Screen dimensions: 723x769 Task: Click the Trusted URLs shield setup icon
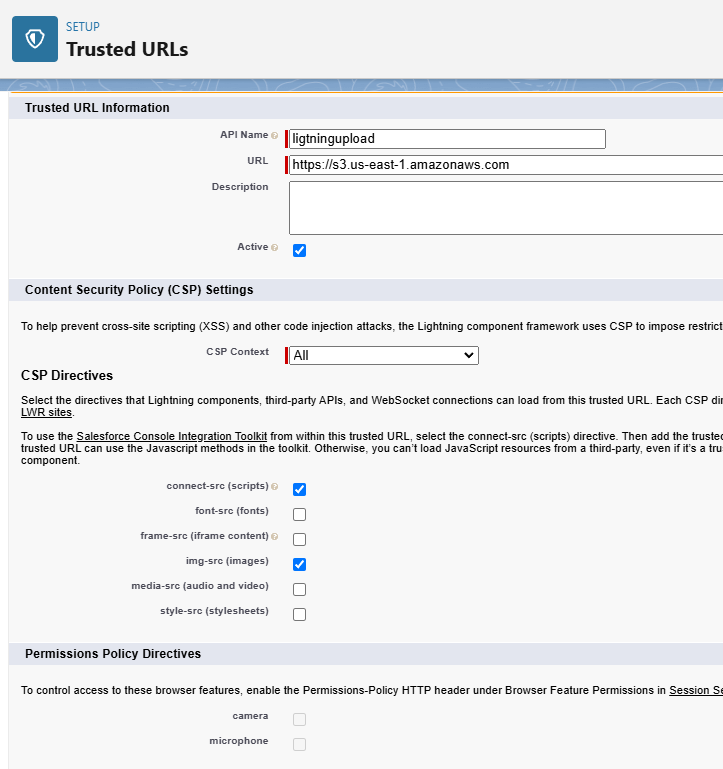tap(35, 39)
